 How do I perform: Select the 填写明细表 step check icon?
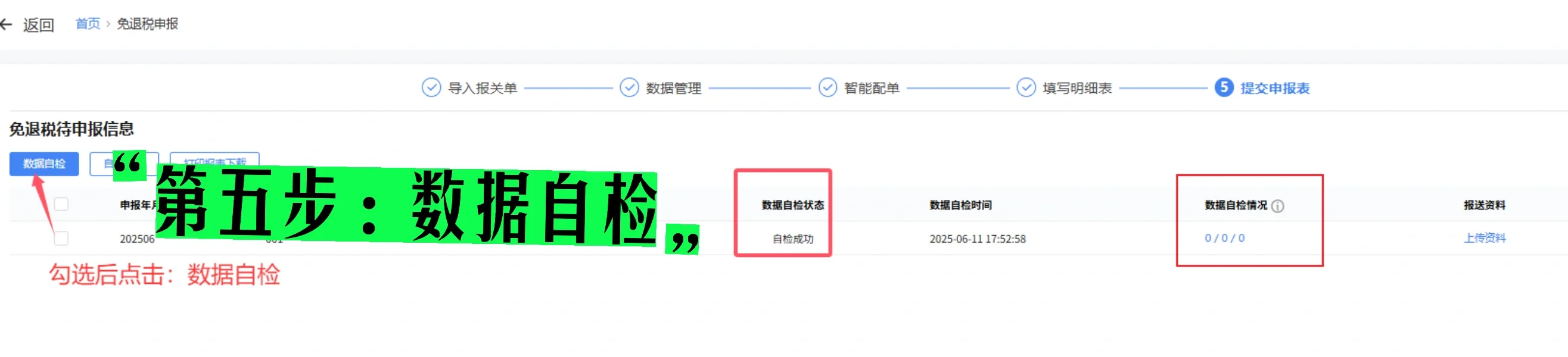coord(1026,87)
